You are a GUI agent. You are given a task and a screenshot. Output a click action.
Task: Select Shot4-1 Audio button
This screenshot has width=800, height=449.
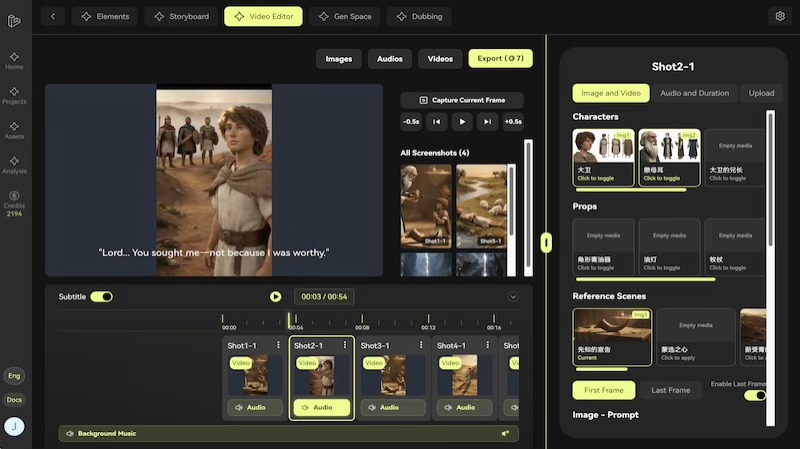[464, 407]
